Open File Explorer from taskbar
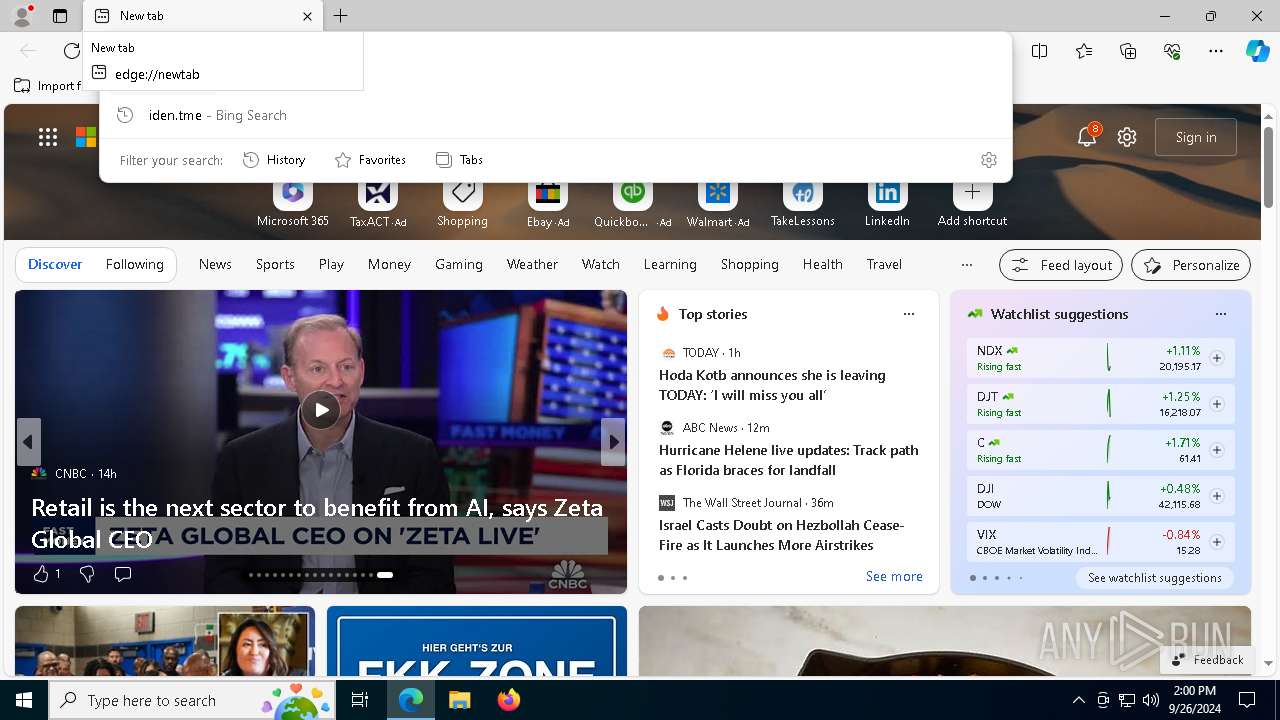 (459, 700)
